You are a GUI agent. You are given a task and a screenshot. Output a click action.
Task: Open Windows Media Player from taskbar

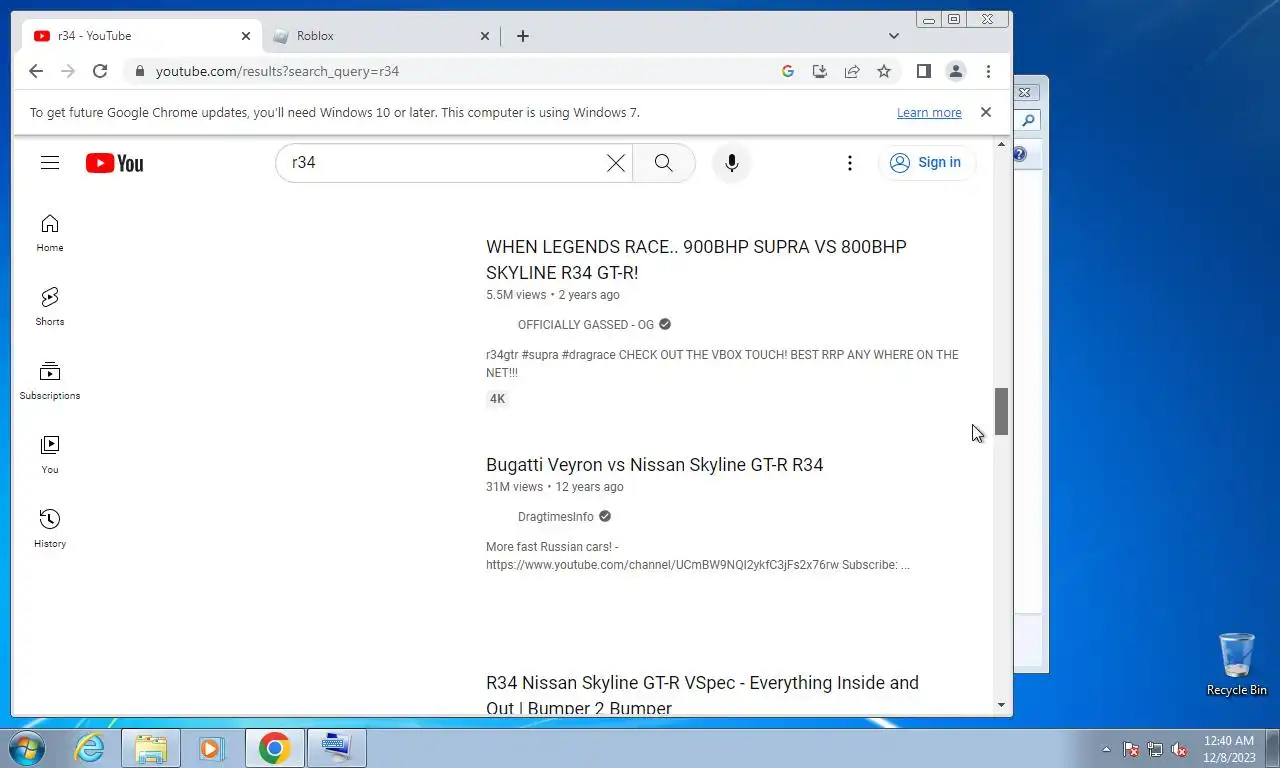[x=211, y=748]
